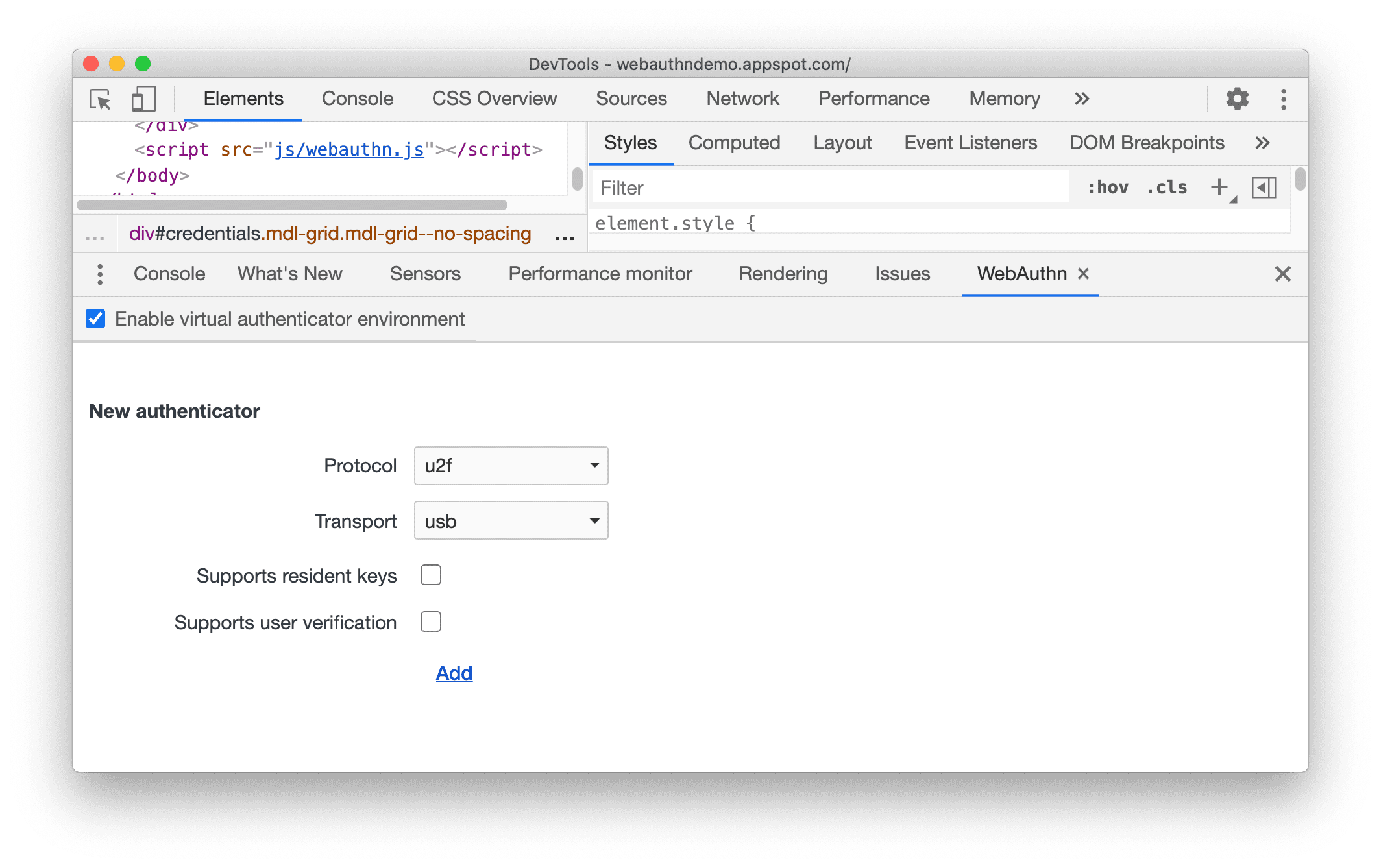Enable Supports user verification checkbox
The image size is (1381, 868).
tap(431, 621)
